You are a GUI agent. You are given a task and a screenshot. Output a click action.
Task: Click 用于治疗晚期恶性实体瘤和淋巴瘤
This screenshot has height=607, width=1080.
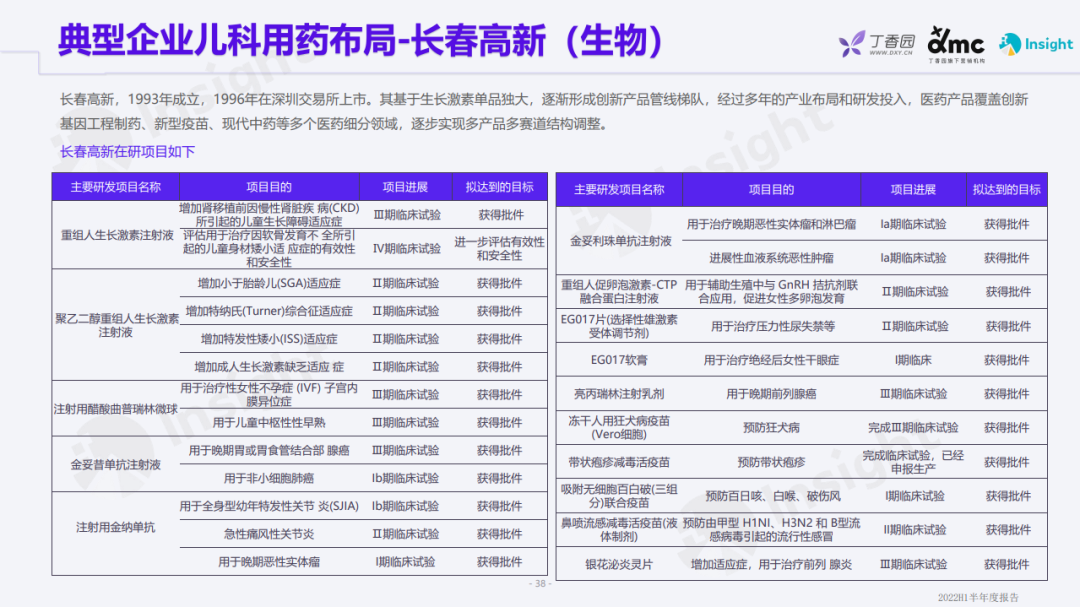pyautogui.click(x=771, y=225)
